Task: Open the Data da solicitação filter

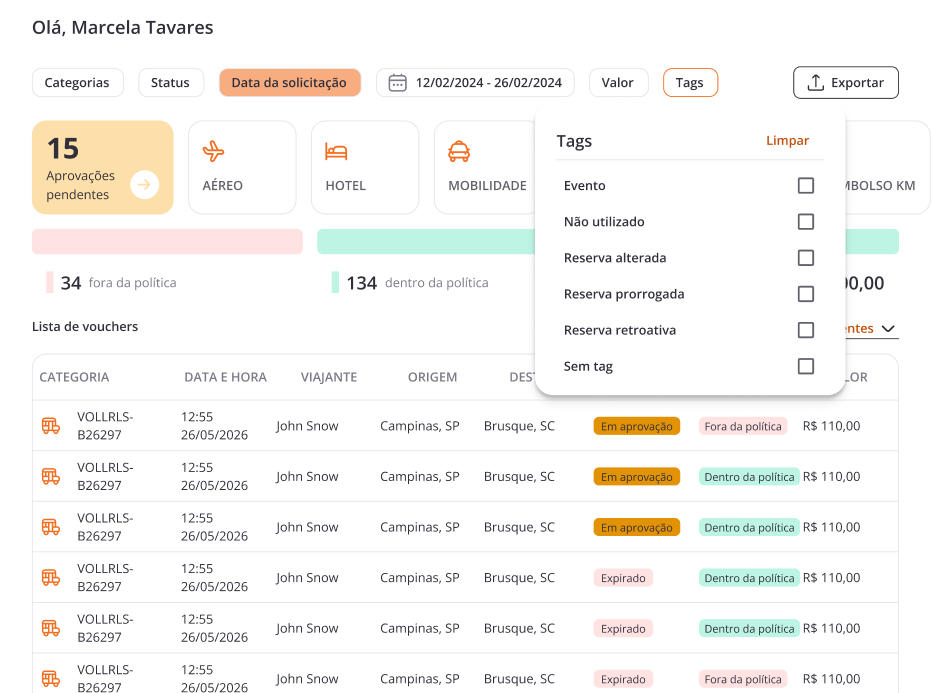Action: point(289,83)
